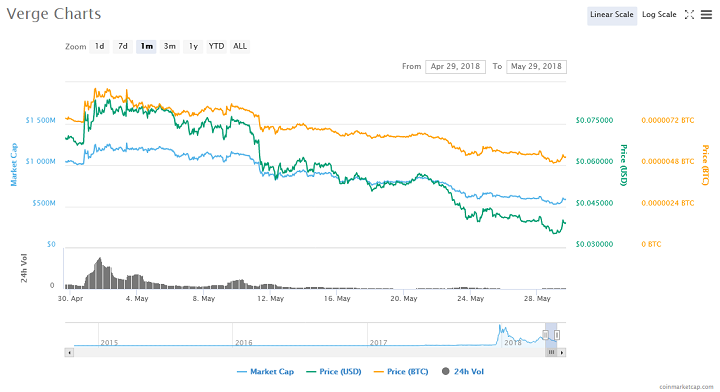The width and height of the screenshot is (720, 392).
Task: Click the $500M axis label
Action: pos(44,203)
